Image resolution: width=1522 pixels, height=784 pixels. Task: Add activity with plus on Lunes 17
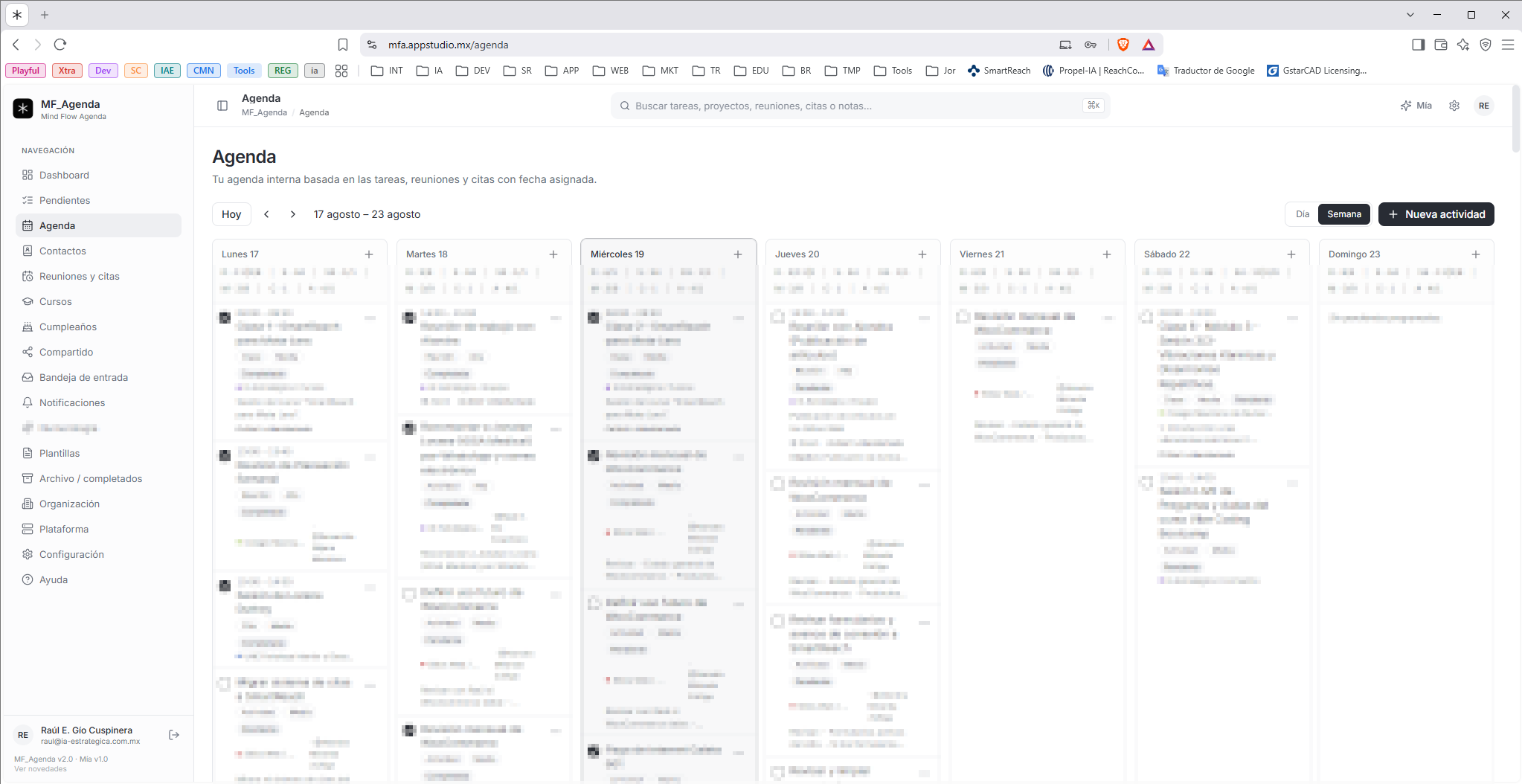[369, 254]
